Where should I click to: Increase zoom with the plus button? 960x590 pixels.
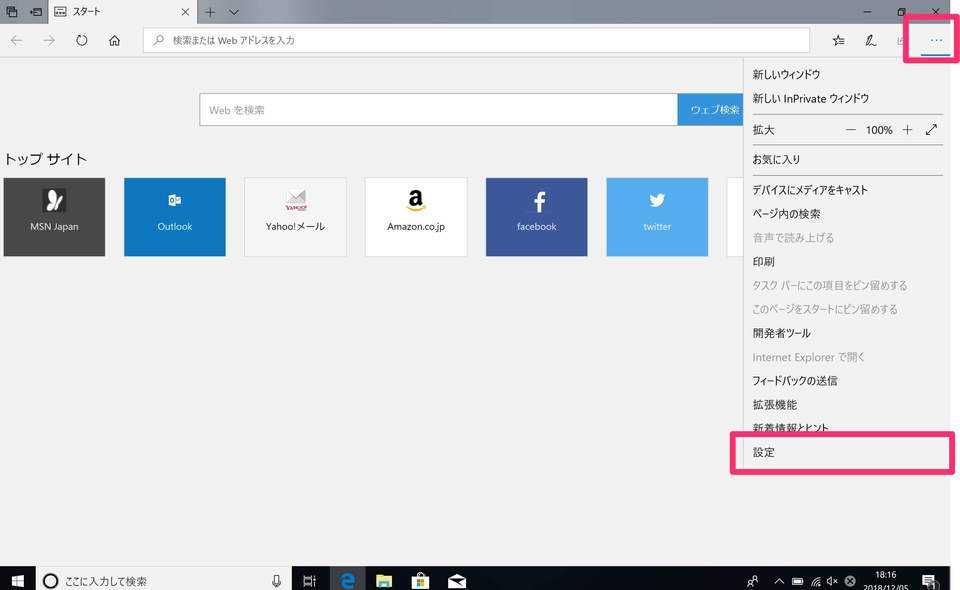point(907,130)
